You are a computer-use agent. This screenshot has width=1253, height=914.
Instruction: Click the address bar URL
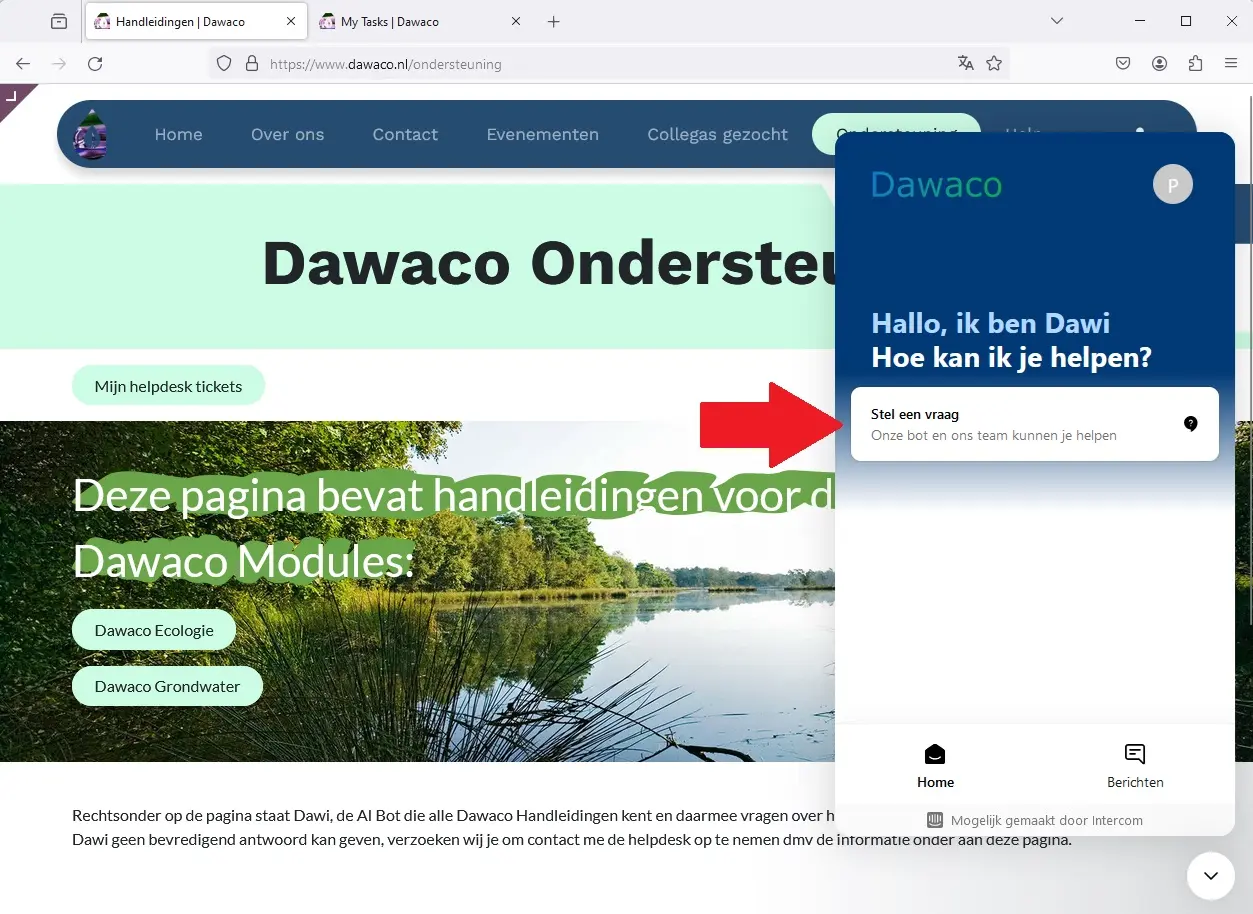(386, 64)
